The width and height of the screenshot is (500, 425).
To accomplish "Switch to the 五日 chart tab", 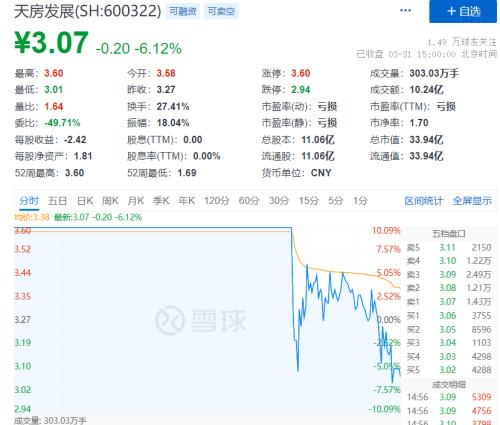I will (x=57, y=201).
